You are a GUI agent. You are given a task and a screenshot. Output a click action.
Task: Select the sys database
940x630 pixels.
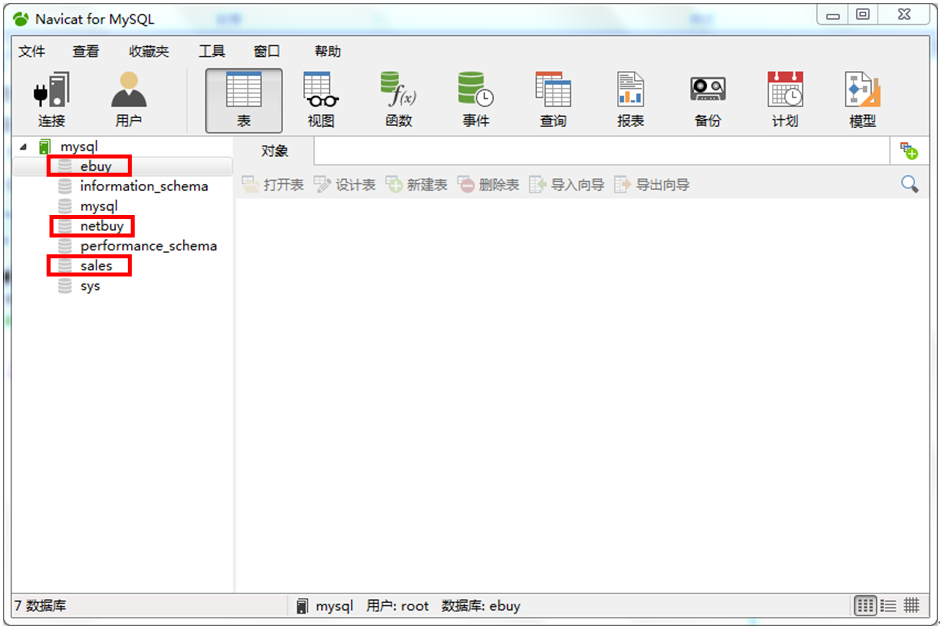click(x=90, y=286)
